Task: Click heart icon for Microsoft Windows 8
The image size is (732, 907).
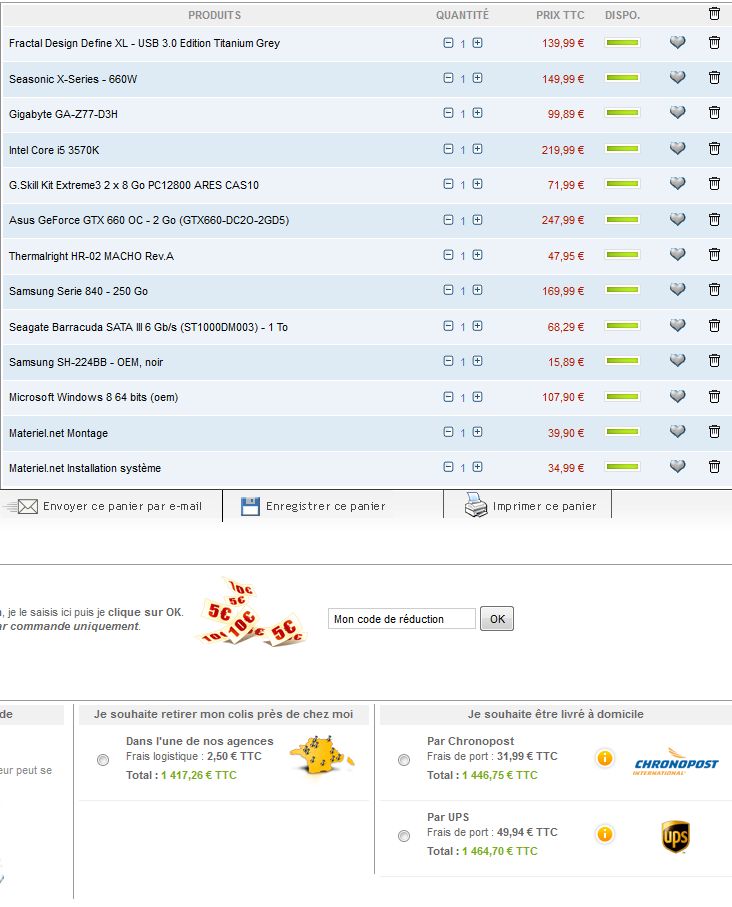Action: coord(678,396)
